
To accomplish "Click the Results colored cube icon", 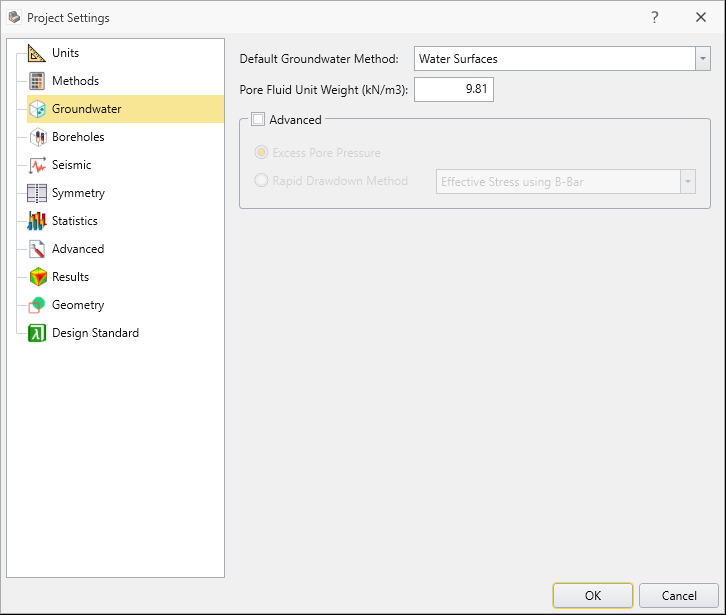I will click(38, 277).
